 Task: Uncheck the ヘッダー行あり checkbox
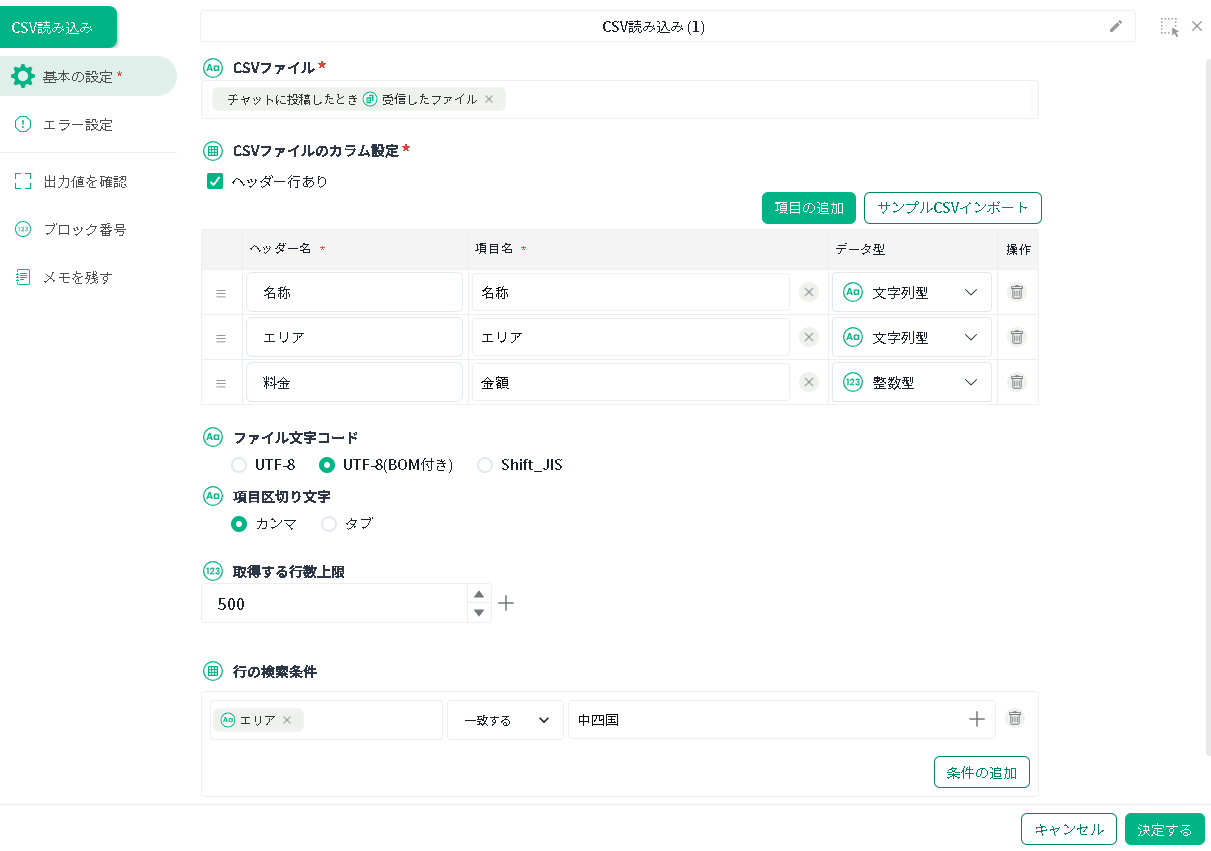(x=214, y=181)
